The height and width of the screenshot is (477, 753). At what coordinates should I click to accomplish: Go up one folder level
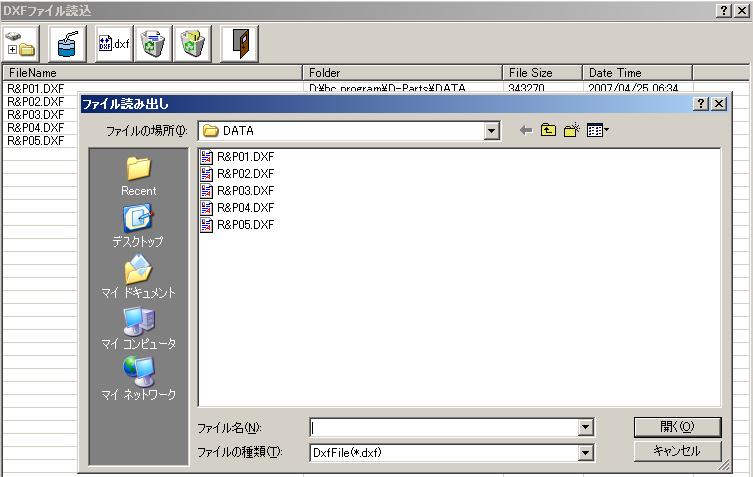(x=549, y=131)
